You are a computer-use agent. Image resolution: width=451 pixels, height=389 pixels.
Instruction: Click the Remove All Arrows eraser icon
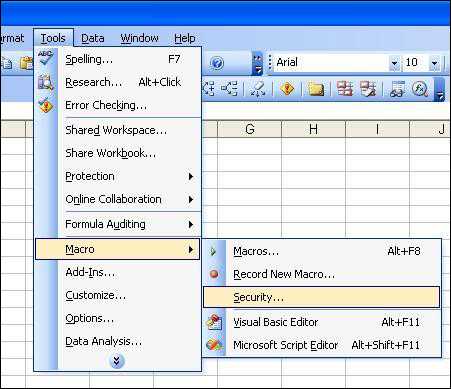258,89
